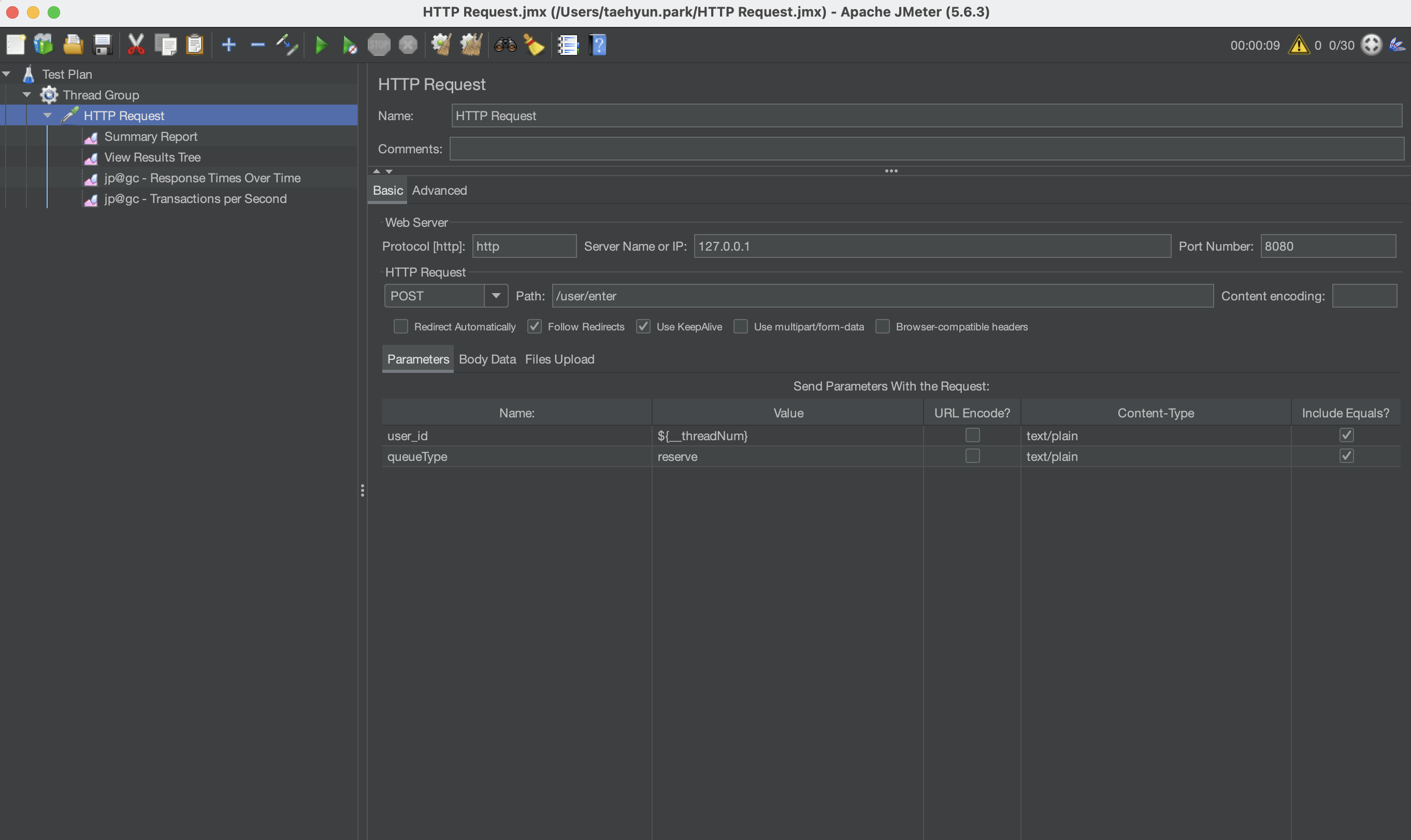Paste from clipboard using toolbar icon

[195, 45]
